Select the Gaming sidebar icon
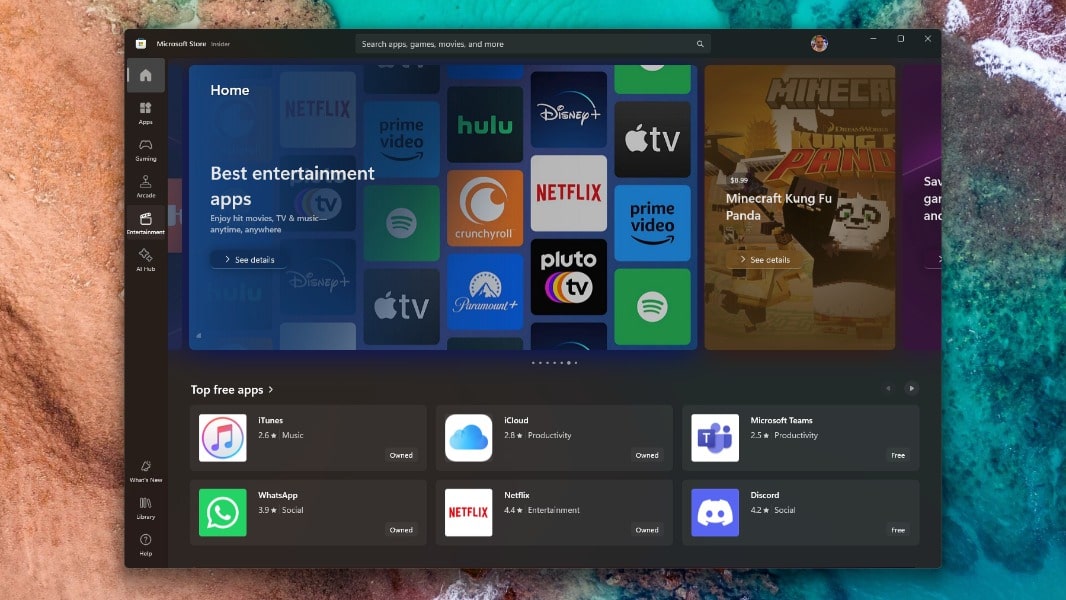The height and width of the screenshot is (600, 1066). (x=146, y=149)
